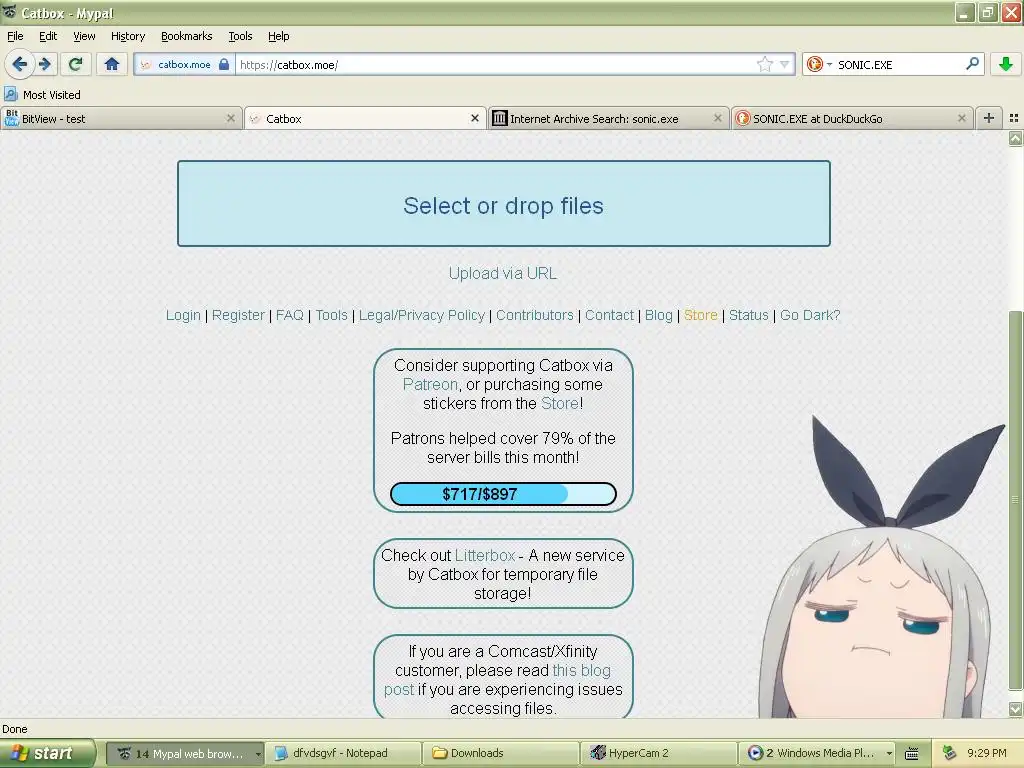1024x768 pixels.
Task: Open the Legal/Privacy Policy link
Action: 422,315
